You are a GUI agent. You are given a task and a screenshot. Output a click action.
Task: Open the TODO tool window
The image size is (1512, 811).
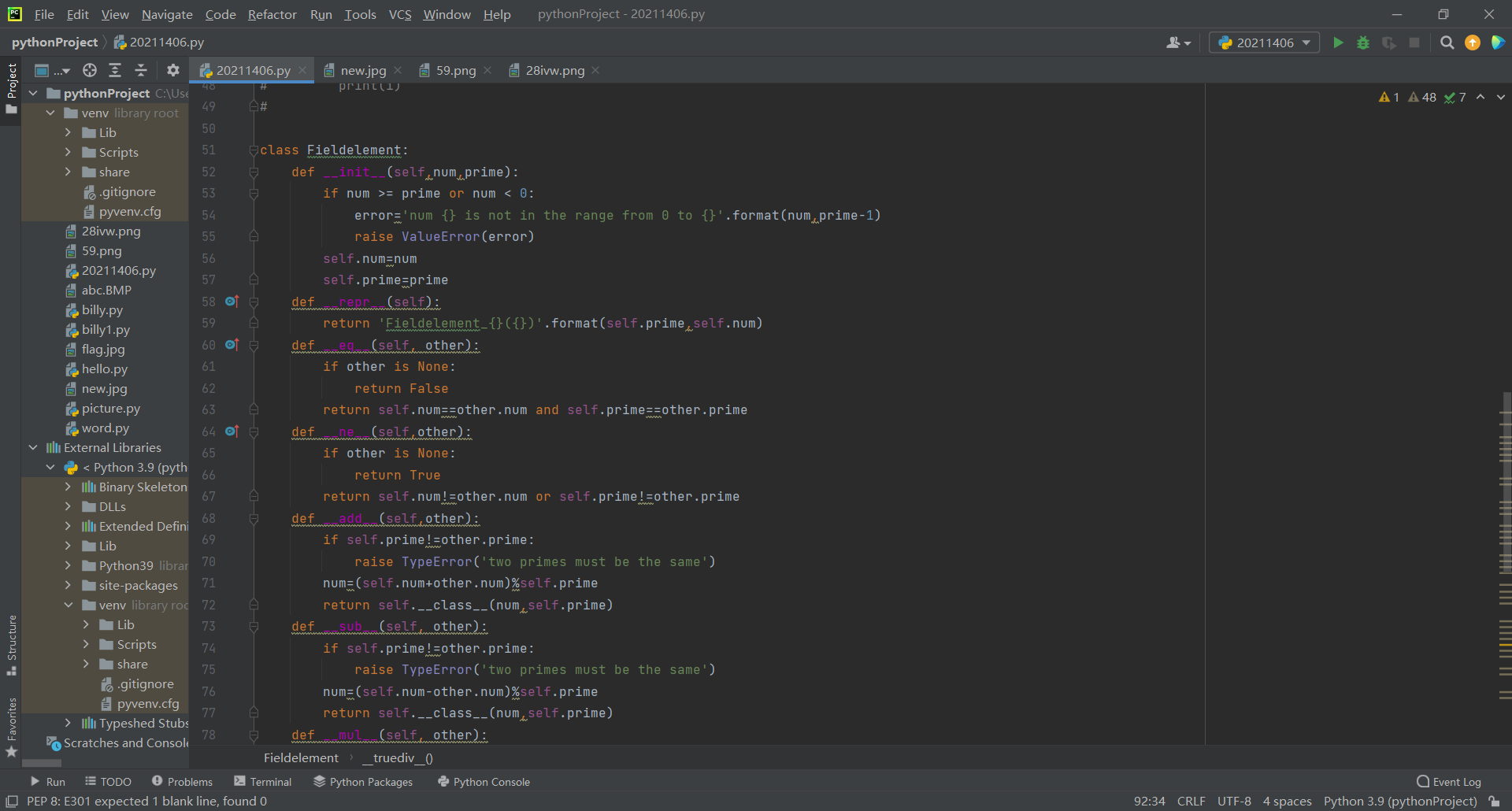tap(108, 782)
